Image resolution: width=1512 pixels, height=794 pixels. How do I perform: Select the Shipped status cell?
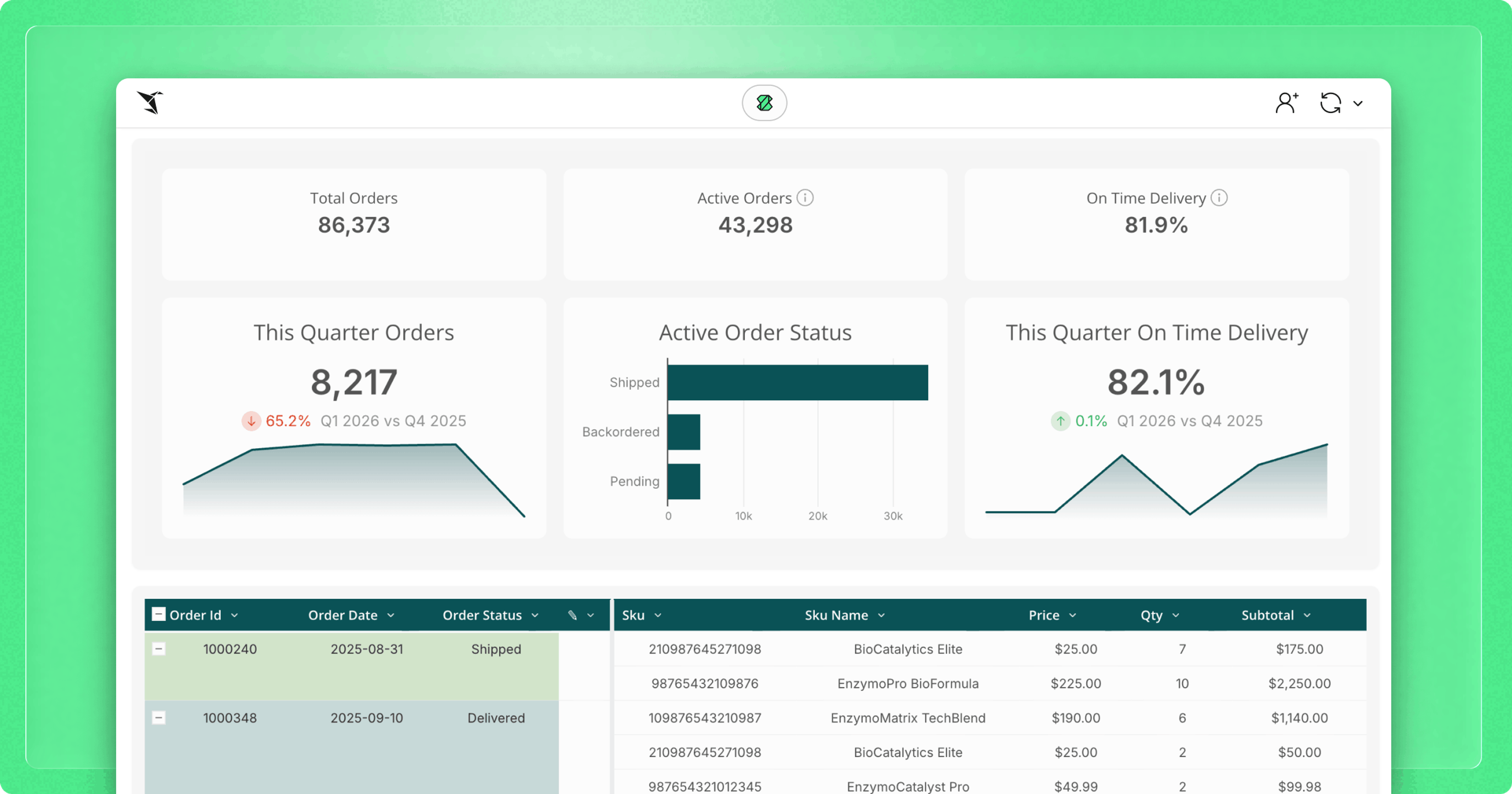coord(496,649)
